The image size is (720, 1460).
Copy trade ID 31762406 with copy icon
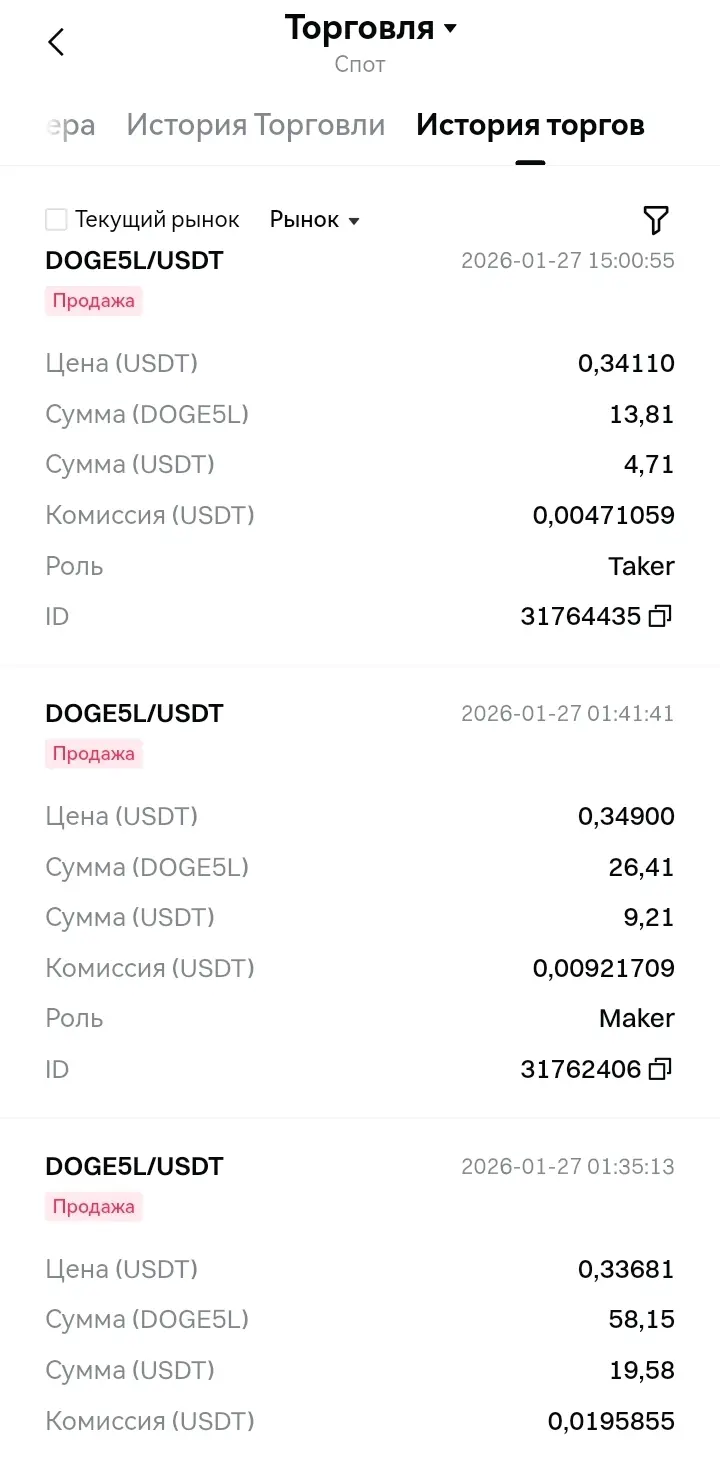(660, 1070)
